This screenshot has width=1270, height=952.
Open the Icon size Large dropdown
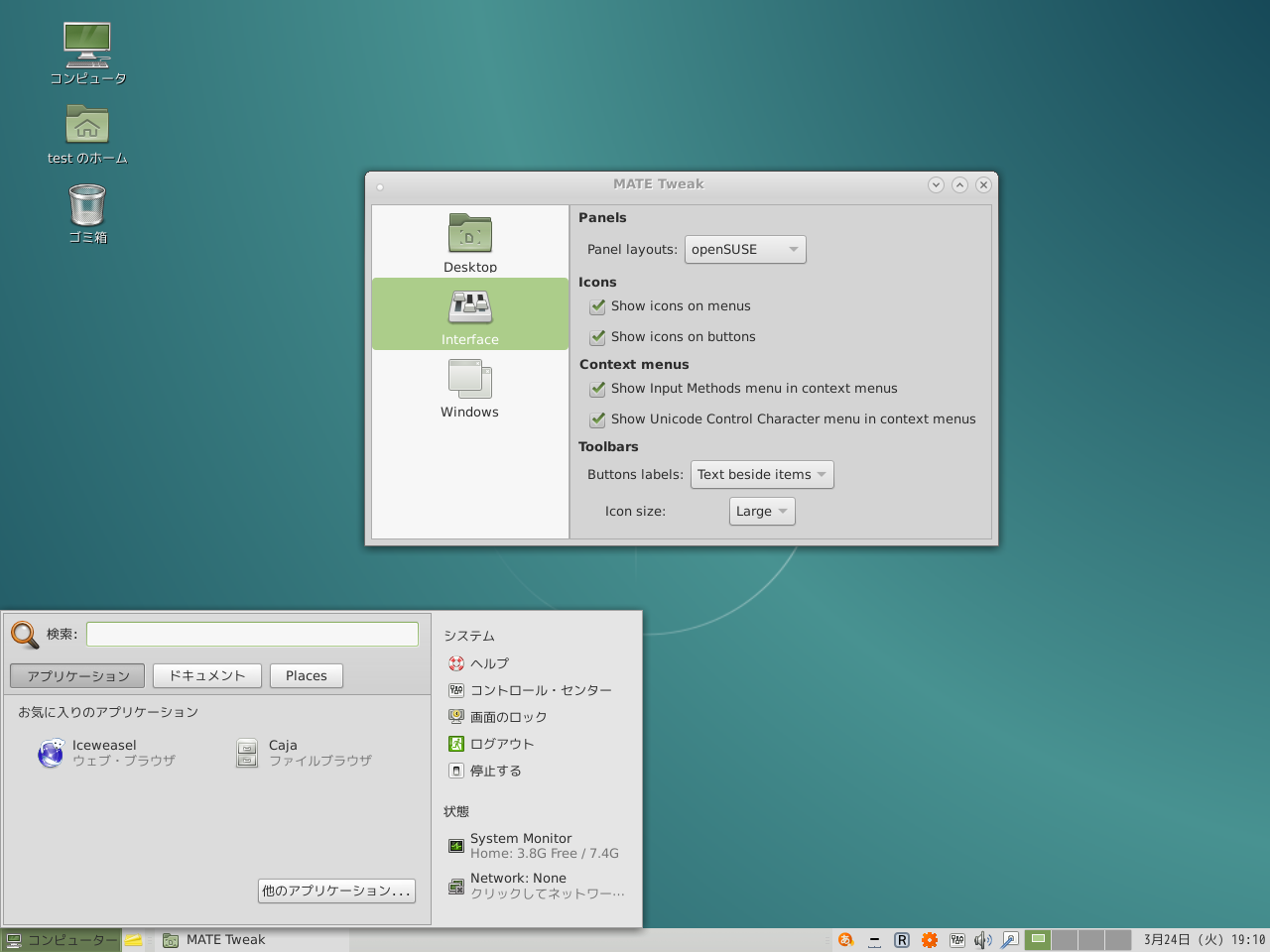[x=762, y=512]
